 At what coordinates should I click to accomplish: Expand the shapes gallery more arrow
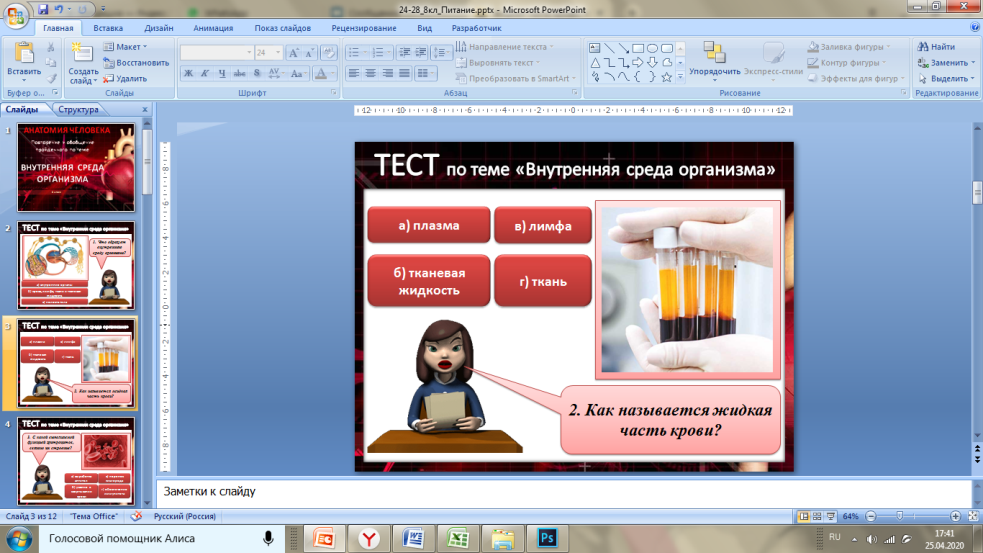pos(681,76)
